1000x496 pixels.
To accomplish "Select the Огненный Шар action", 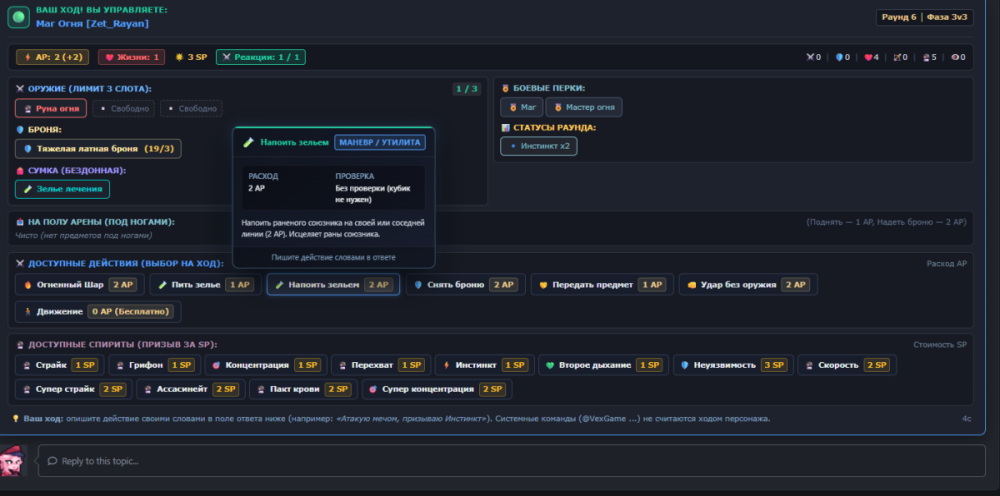I will (80, 284).
